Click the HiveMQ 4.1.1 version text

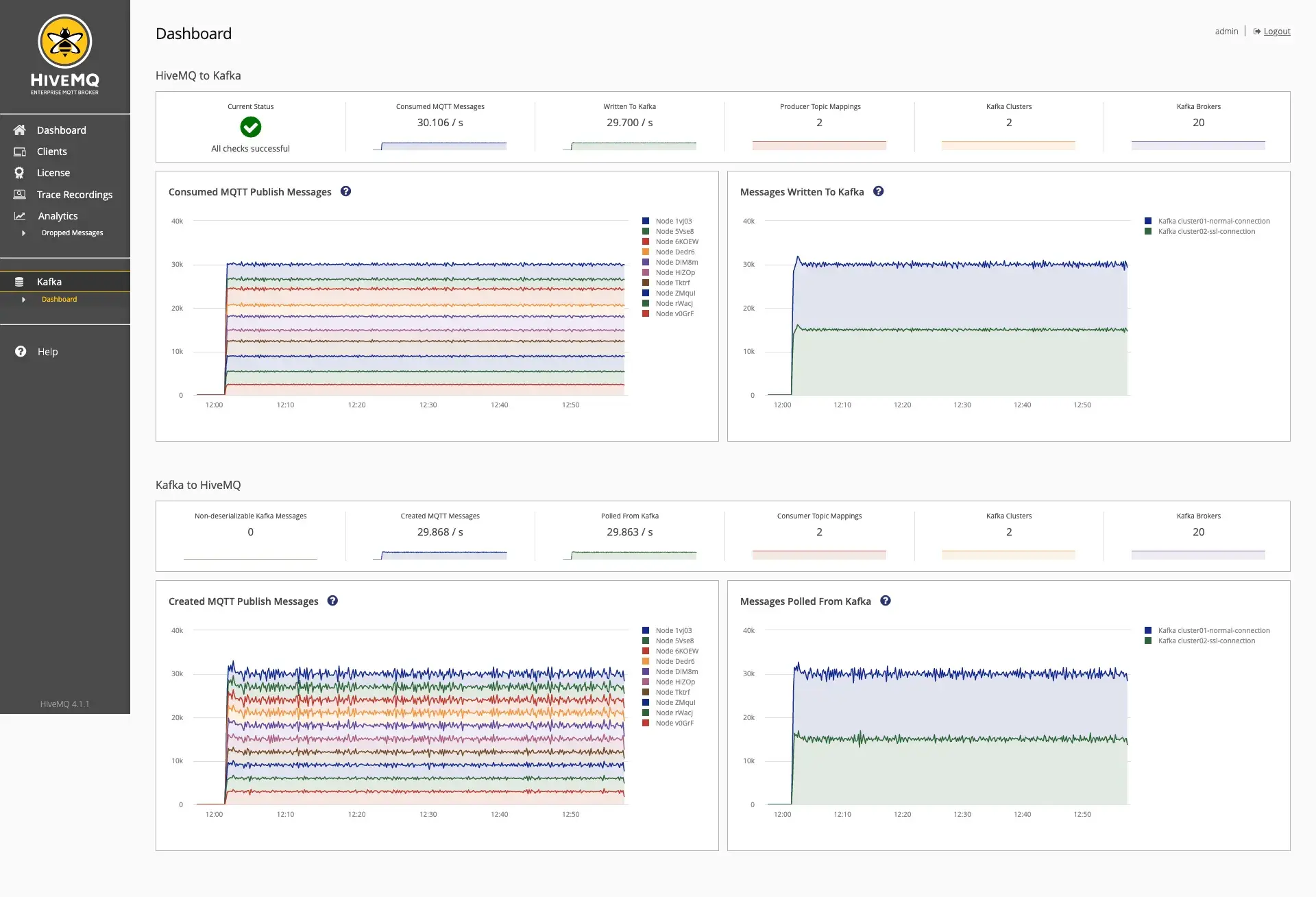pos(64,704)
